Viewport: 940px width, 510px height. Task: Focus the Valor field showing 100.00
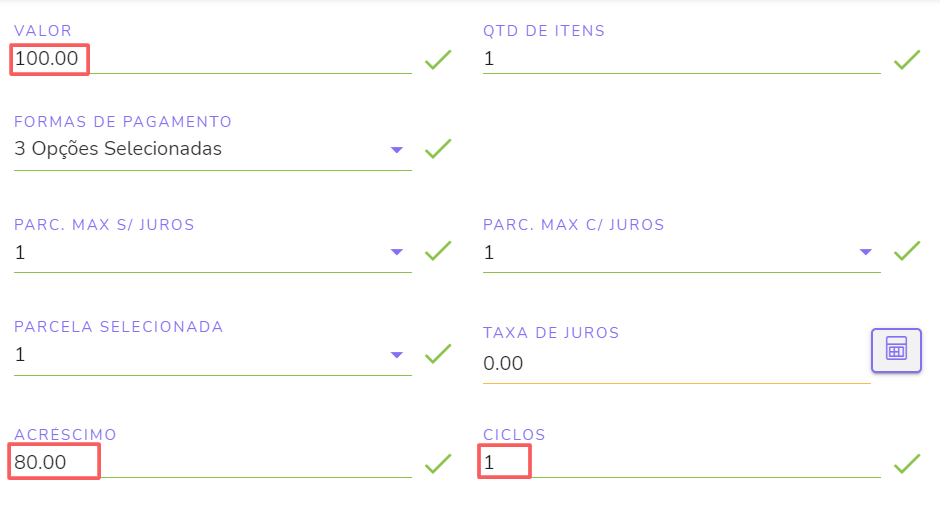[x=200, y=59]
